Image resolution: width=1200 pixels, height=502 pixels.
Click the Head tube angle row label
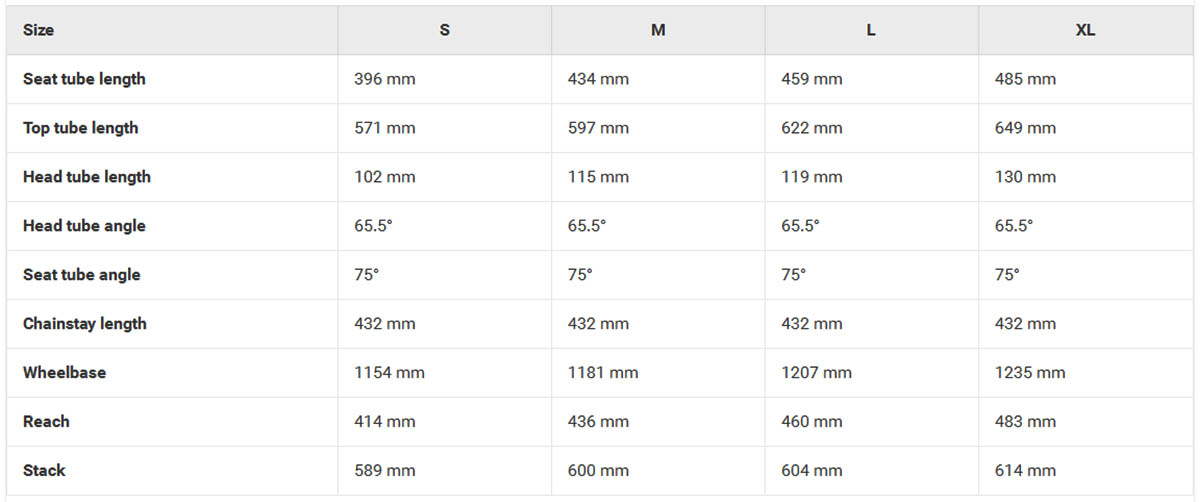84,226
